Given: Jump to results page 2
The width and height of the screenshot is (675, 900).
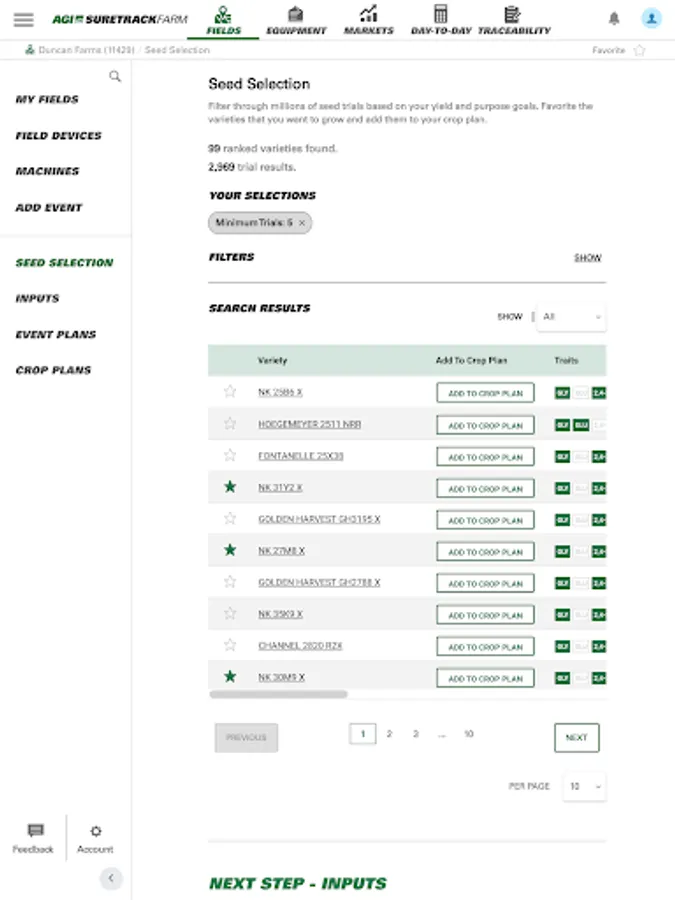Looking at the screenshot, I should click(389, 734).
